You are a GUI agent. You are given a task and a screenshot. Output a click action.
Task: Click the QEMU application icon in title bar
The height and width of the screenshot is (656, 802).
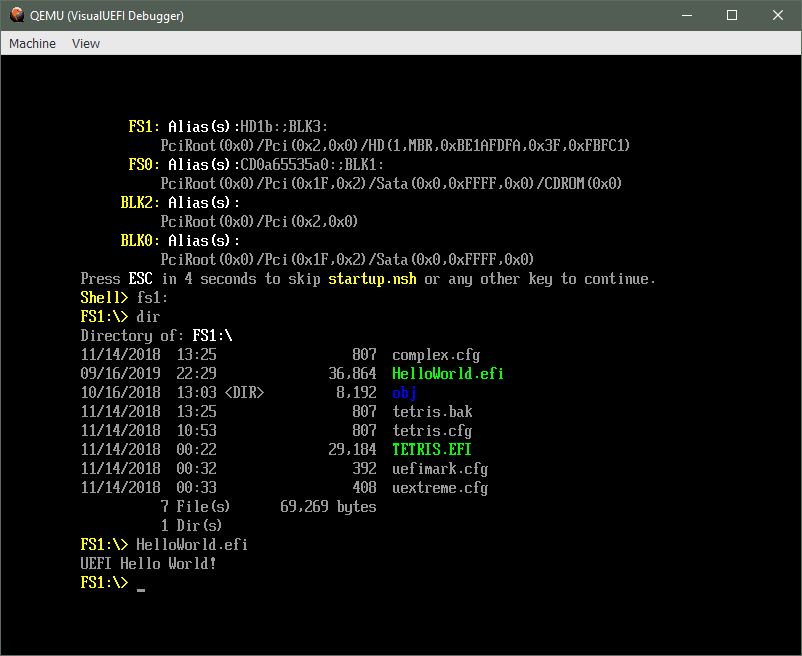(x=15, y=15)
